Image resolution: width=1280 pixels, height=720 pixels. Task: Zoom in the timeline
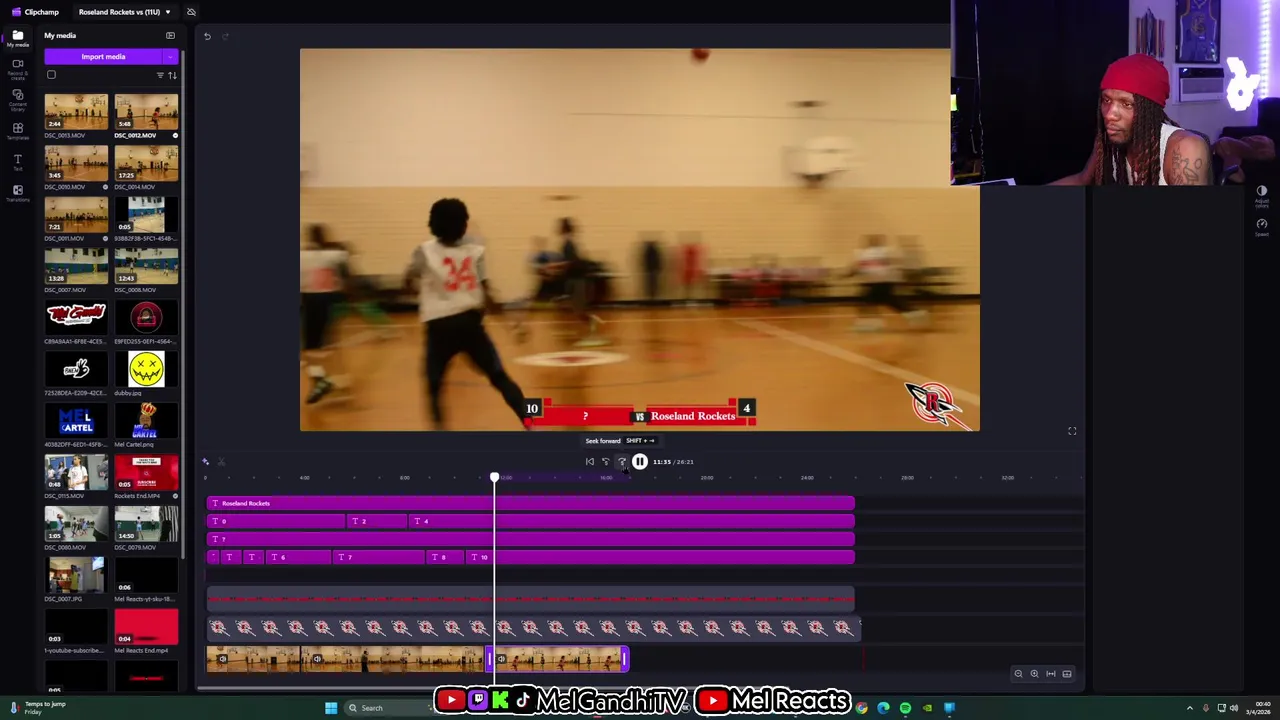click(x=1034, y=674)
